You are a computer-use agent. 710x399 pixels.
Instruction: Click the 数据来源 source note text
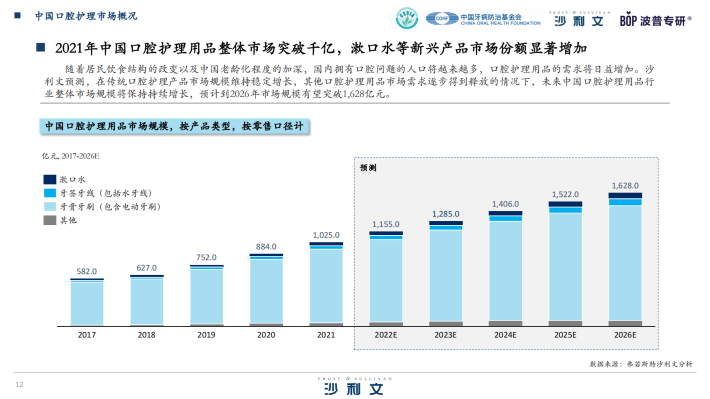[641, 364]
